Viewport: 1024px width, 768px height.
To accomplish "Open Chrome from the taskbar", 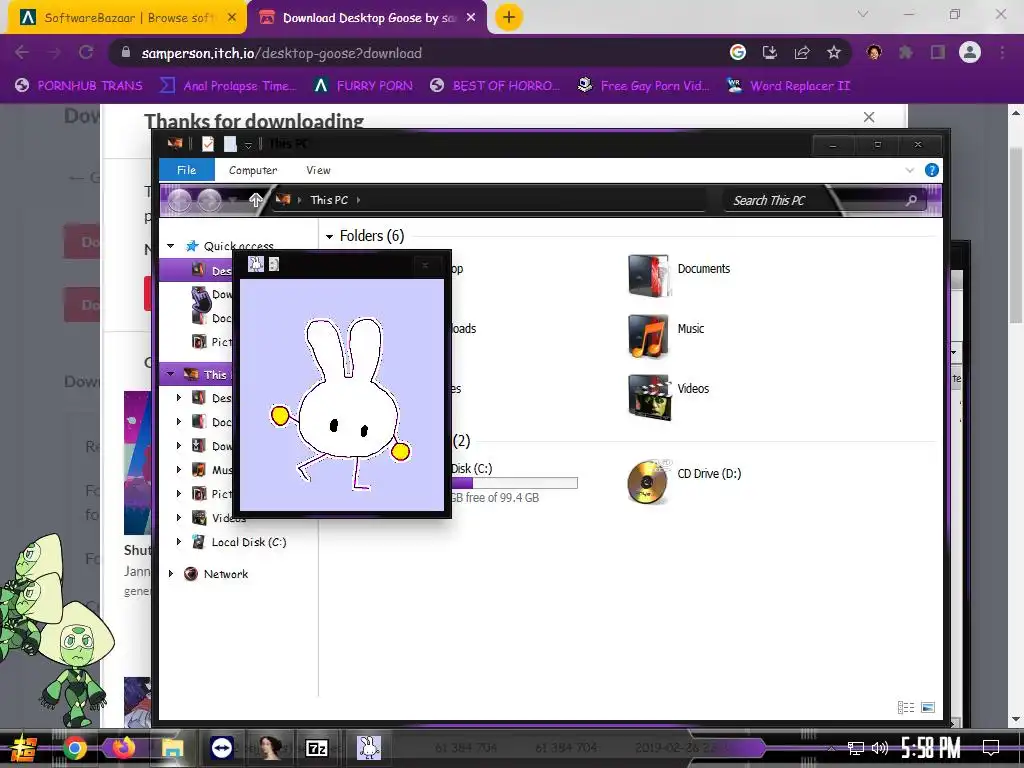I will pyautogui.click(x=74, y=748).
